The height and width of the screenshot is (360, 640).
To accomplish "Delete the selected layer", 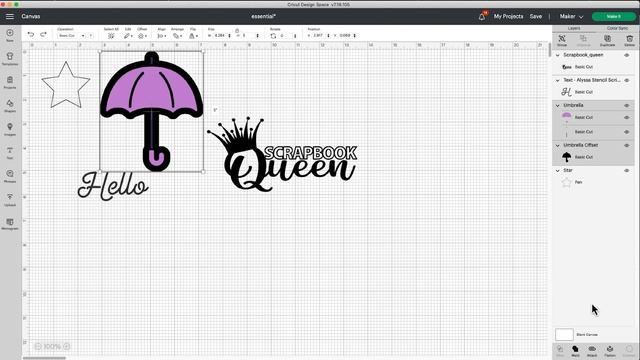I will point(629,40).
